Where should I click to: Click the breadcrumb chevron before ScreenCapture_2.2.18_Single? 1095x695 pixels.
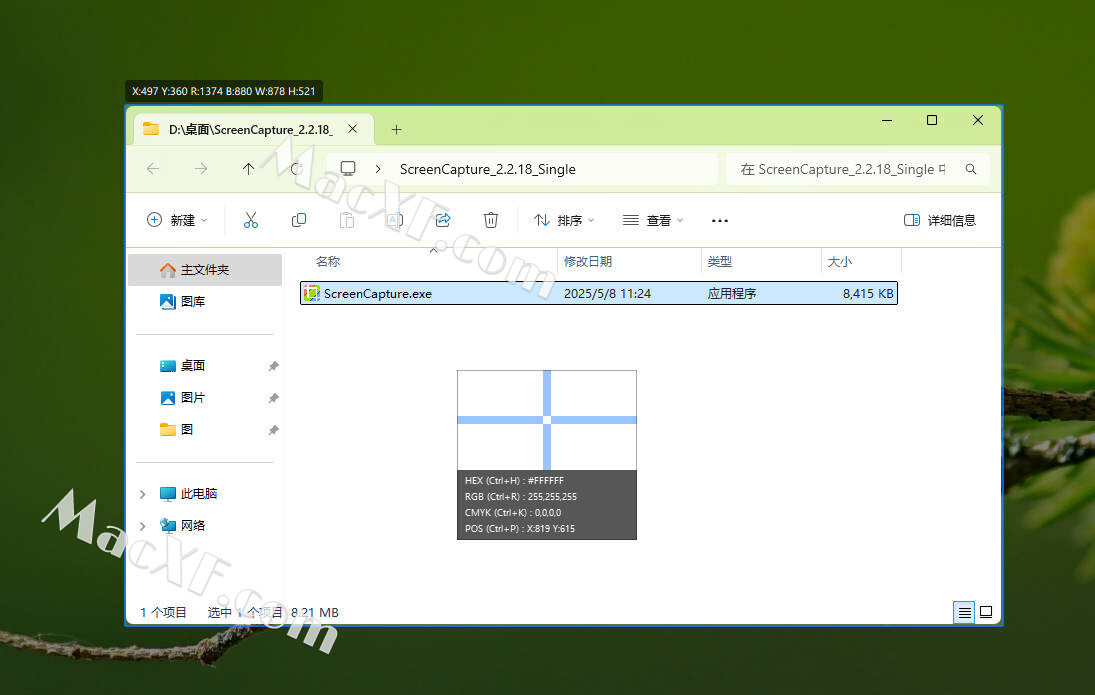click(378, 168)
